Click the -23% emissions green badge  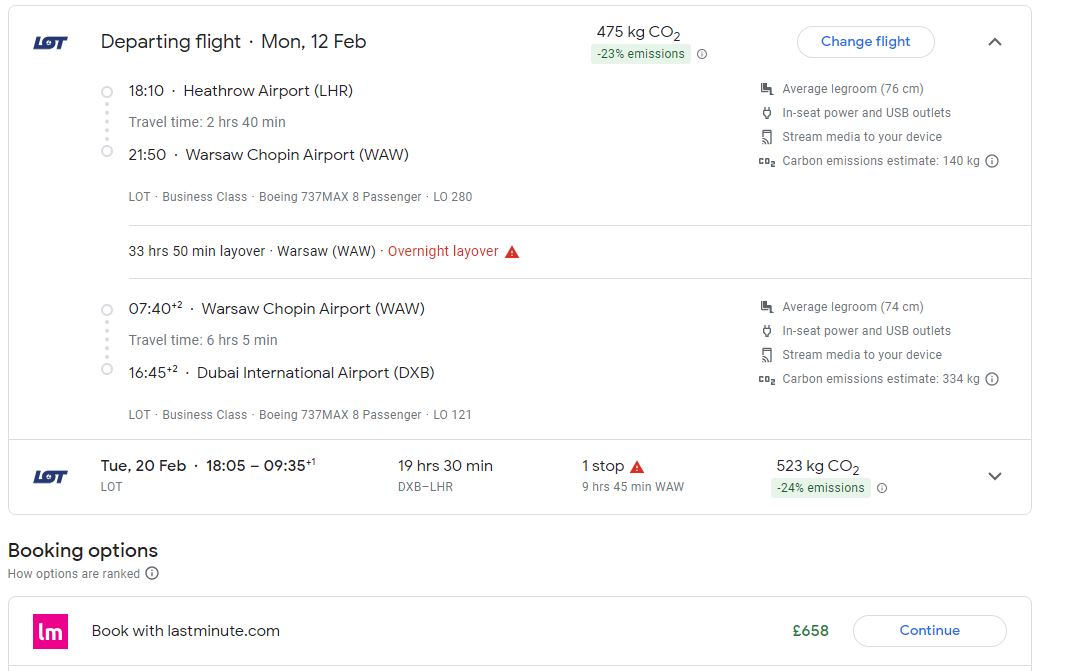[x=640, y=54]
